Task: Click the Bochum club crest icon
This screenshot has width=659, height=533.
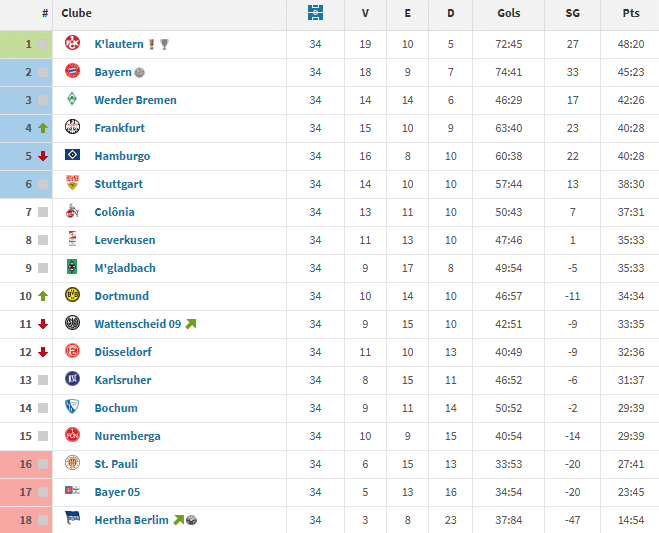Action: (x=72, y=408)
